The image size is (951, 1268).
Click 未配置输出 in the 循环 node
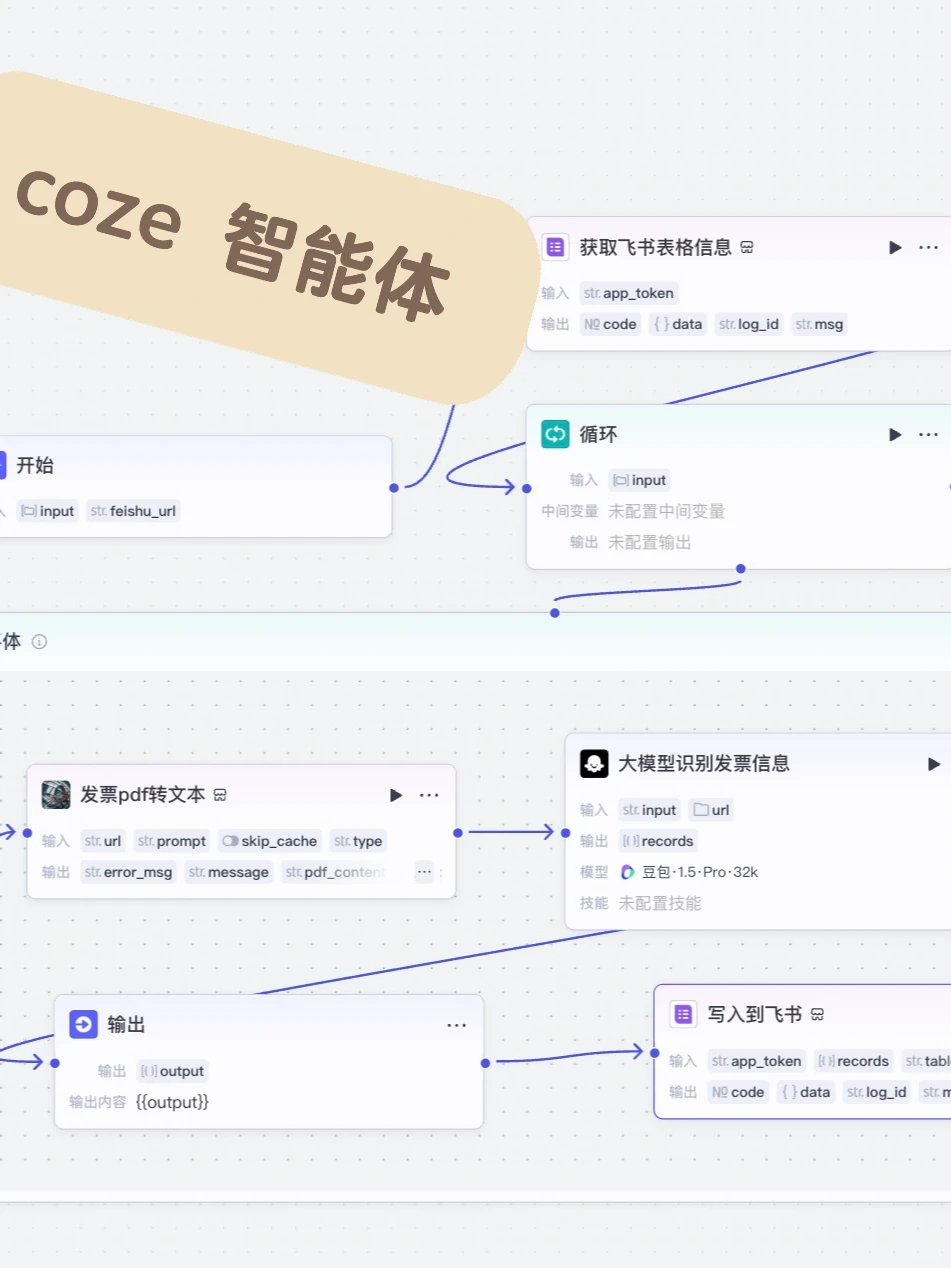pos(650,542)
